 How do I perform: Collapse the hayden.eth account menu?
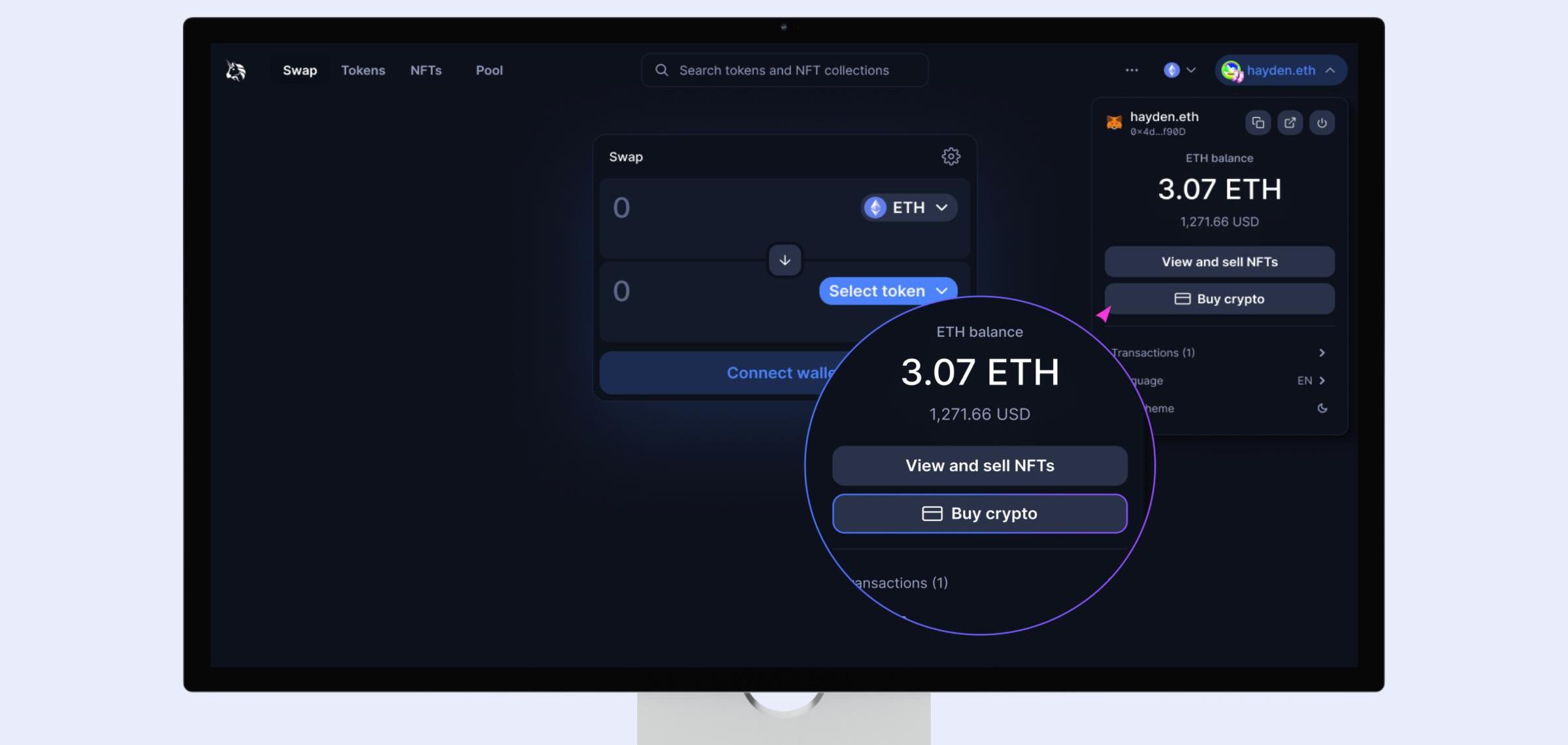(x=1281, y=70)
